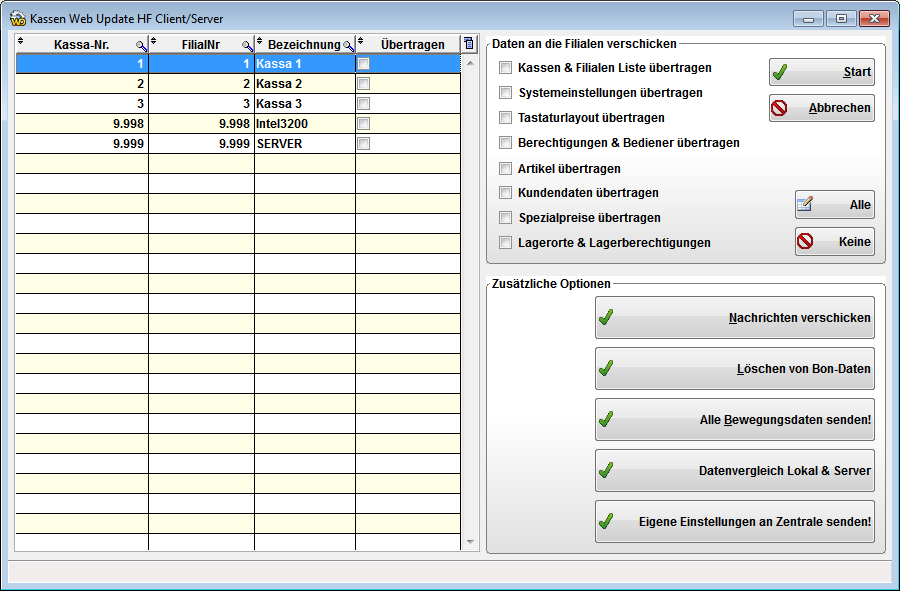Image resolution: width=900 pixels, height=591 pixels.
Task: Click the Kassa-Nr. column header label
Action: [82, 45]
